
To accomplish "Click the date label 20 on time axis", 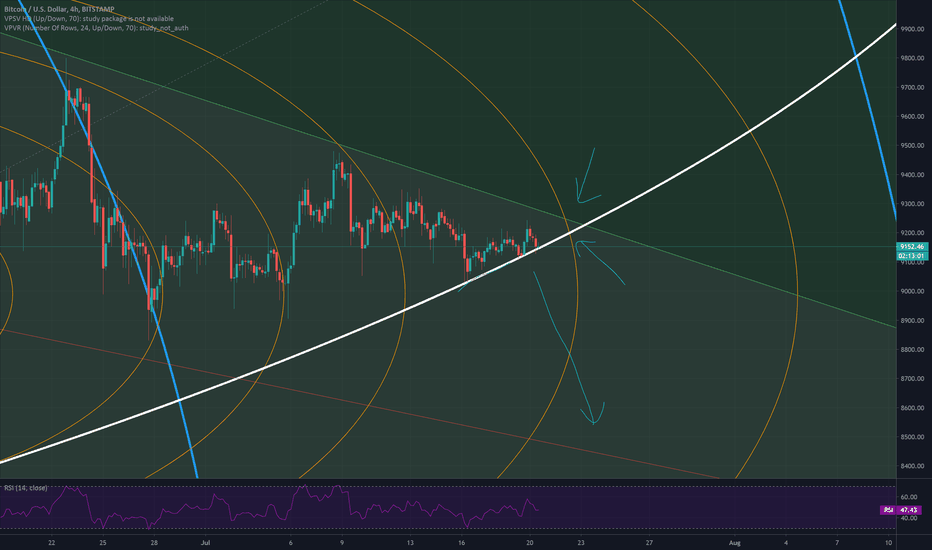I will [x=530, y=543].
